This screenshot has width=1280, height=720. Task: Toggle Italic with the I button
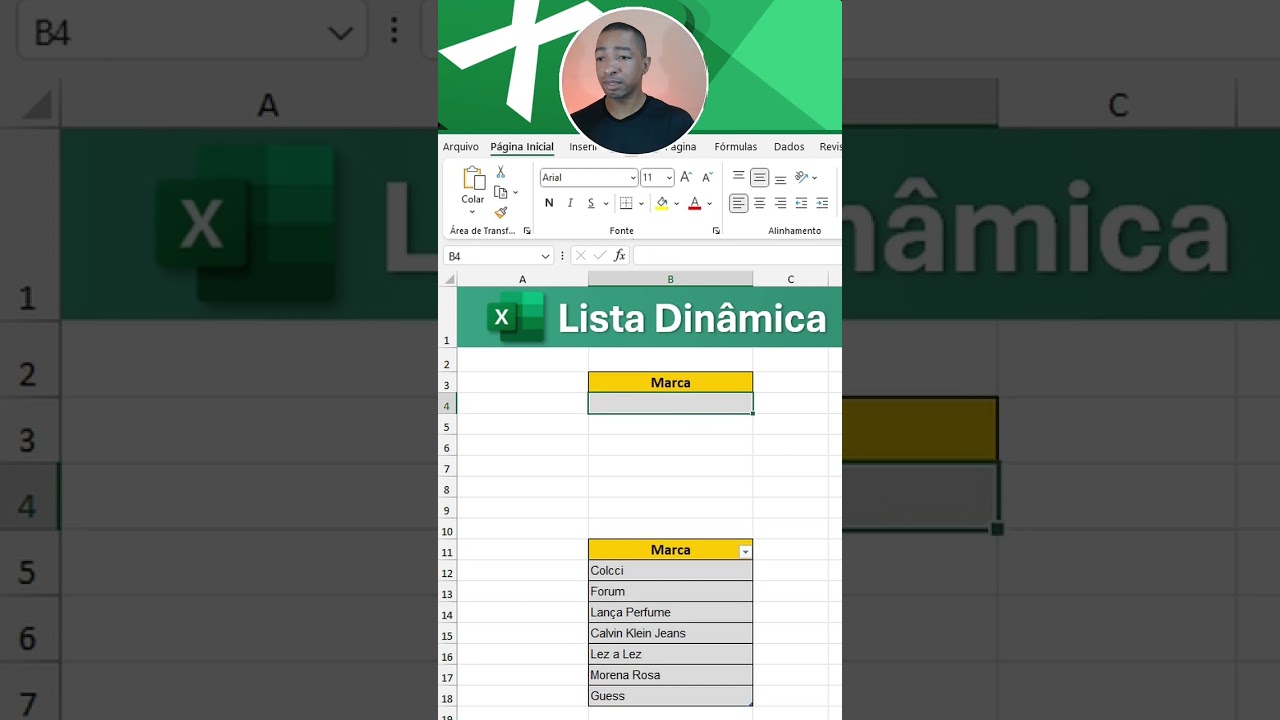pyautogui.click(x=570, y=203)
